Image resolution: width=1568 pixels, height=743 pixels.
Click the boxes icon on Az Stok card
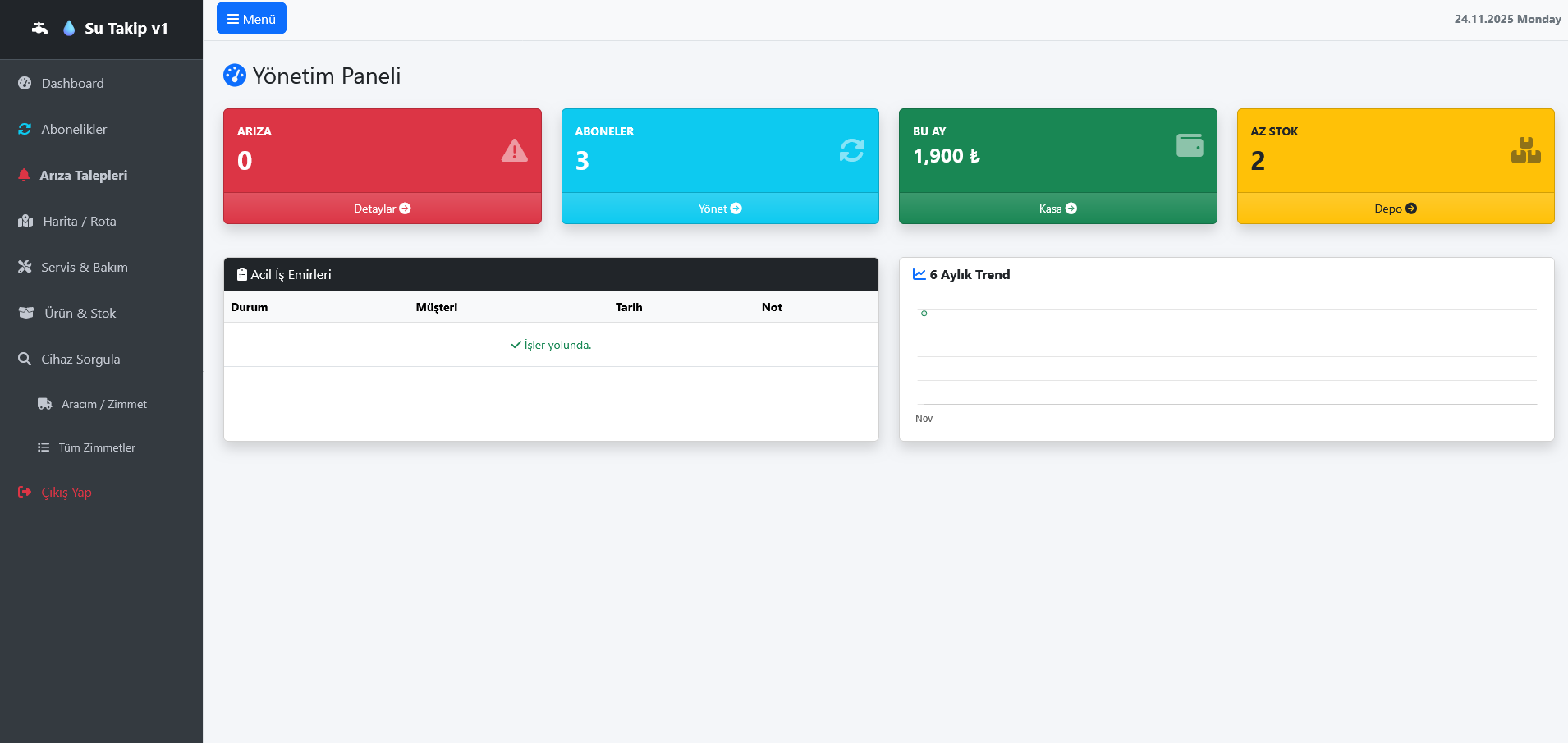pyautogui.click(x=1525, y=151)
